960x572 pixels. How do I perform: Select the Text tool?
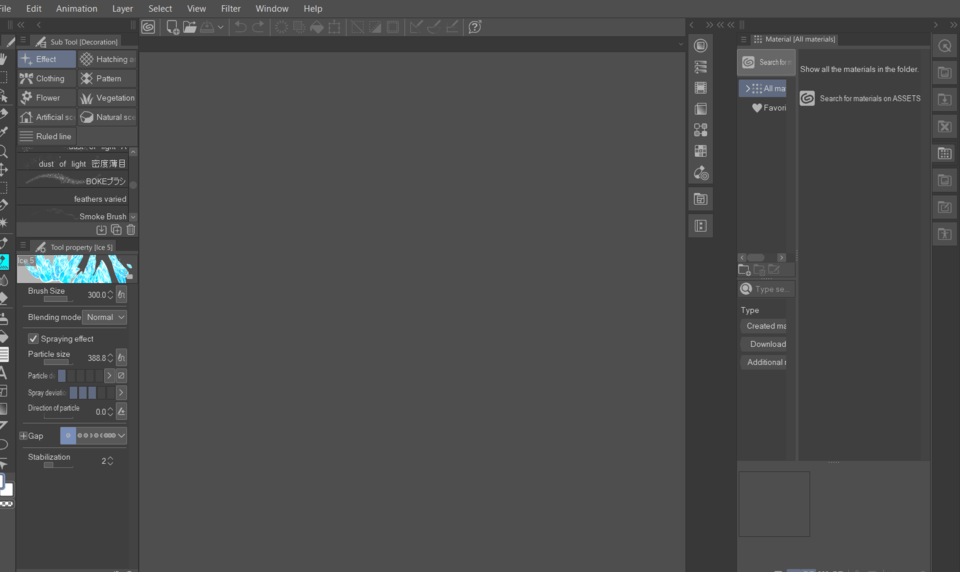(4, 372)
